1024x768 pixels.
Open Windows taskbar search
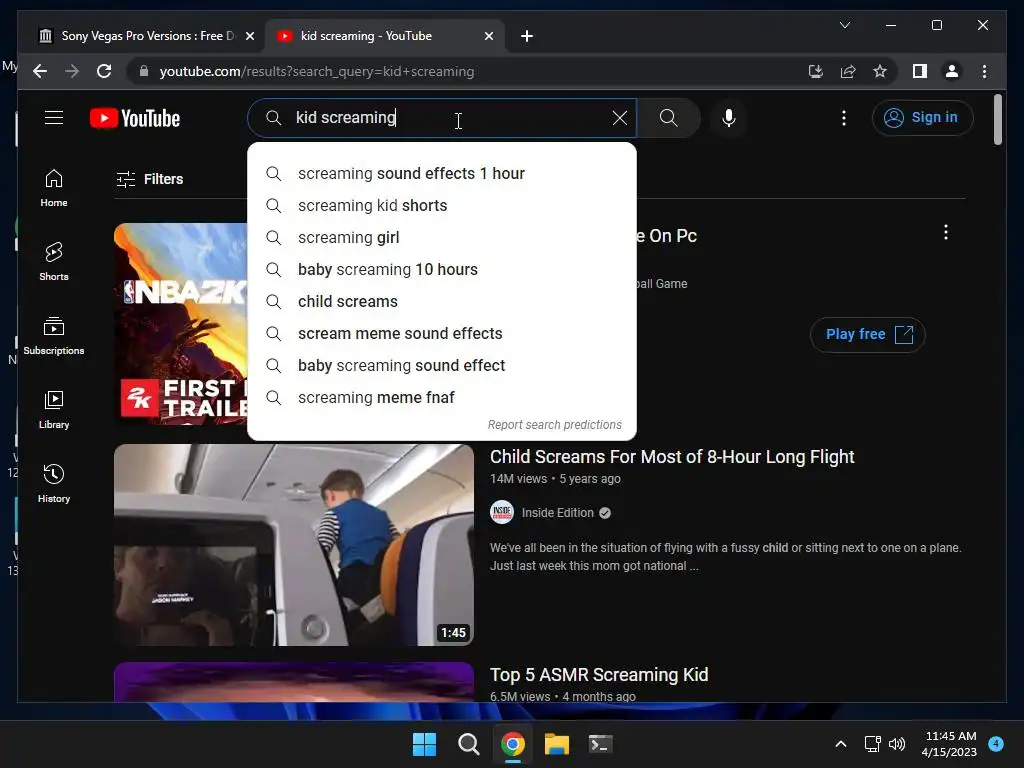(x=468, y=744)
